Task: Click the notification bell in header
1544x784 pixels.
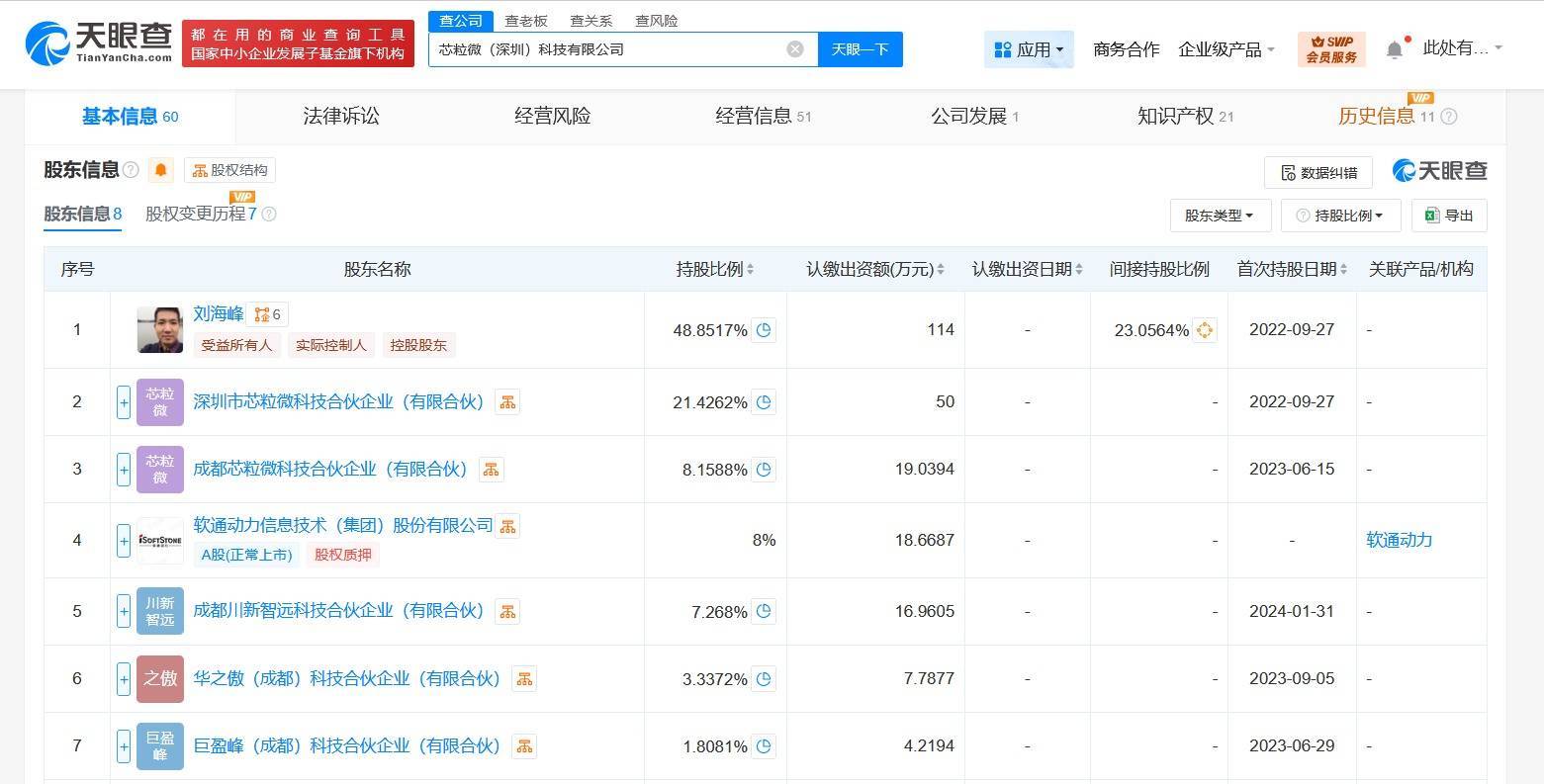Action: pos(1395,48)
